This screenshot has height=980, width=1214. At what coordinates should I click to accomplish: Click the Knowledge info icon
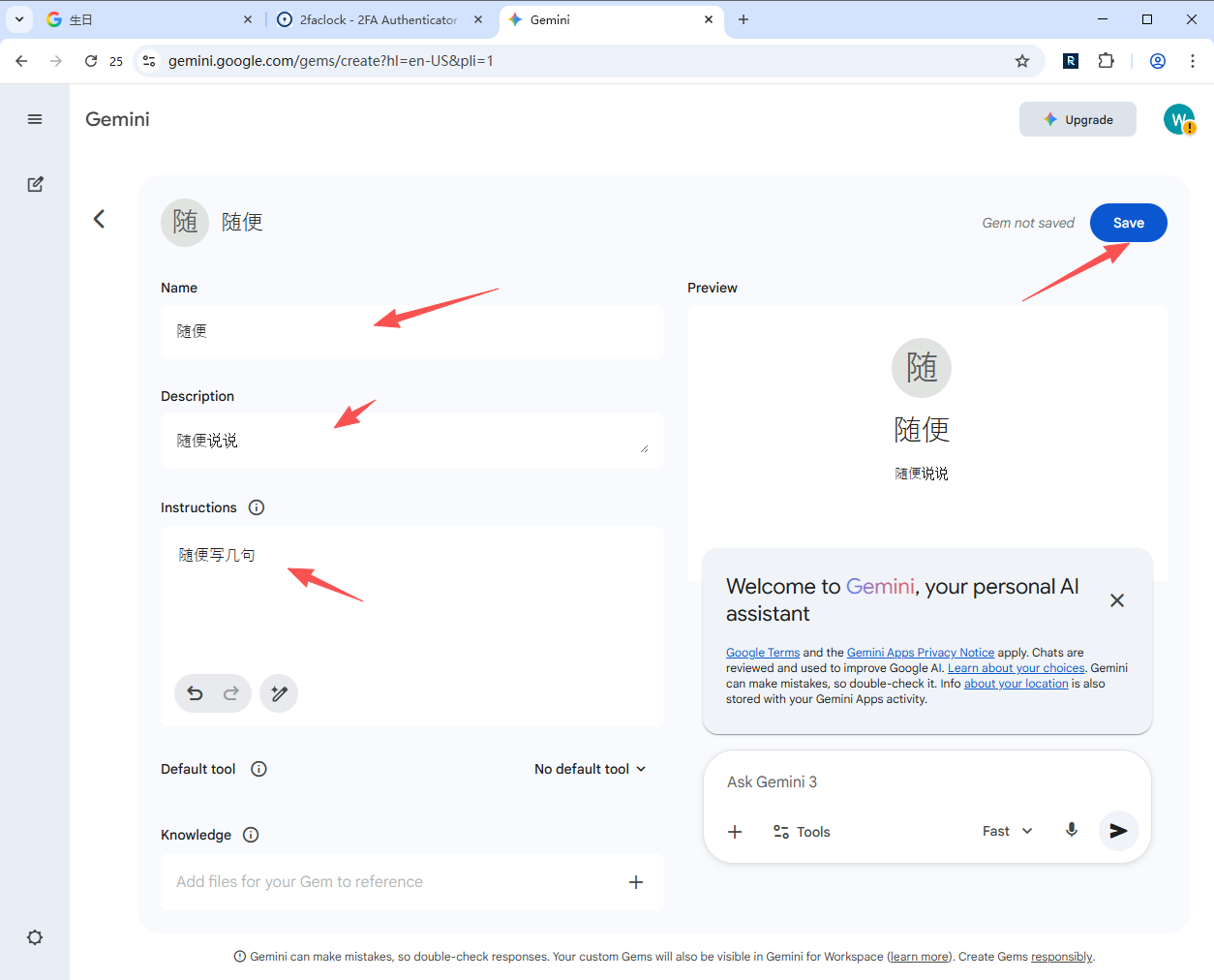coord(251,835)
